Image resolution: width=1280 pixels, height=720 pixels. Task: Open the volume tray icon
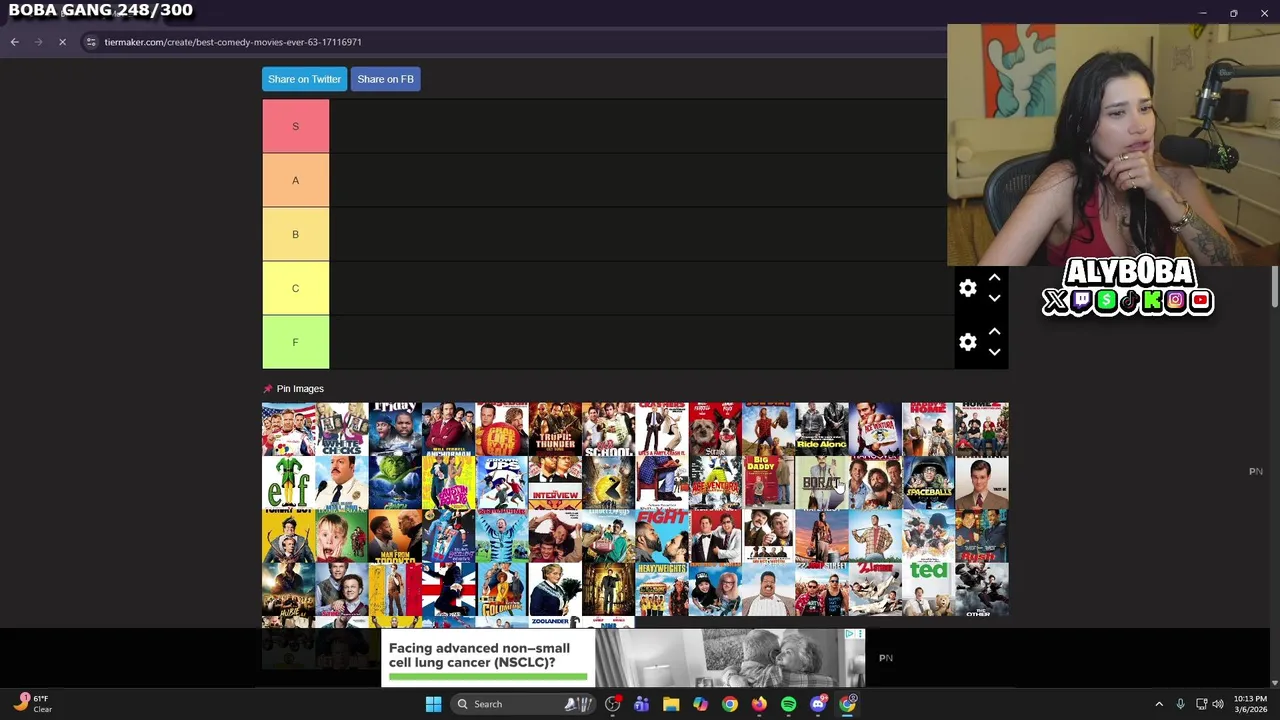(x=1218, y=704)
